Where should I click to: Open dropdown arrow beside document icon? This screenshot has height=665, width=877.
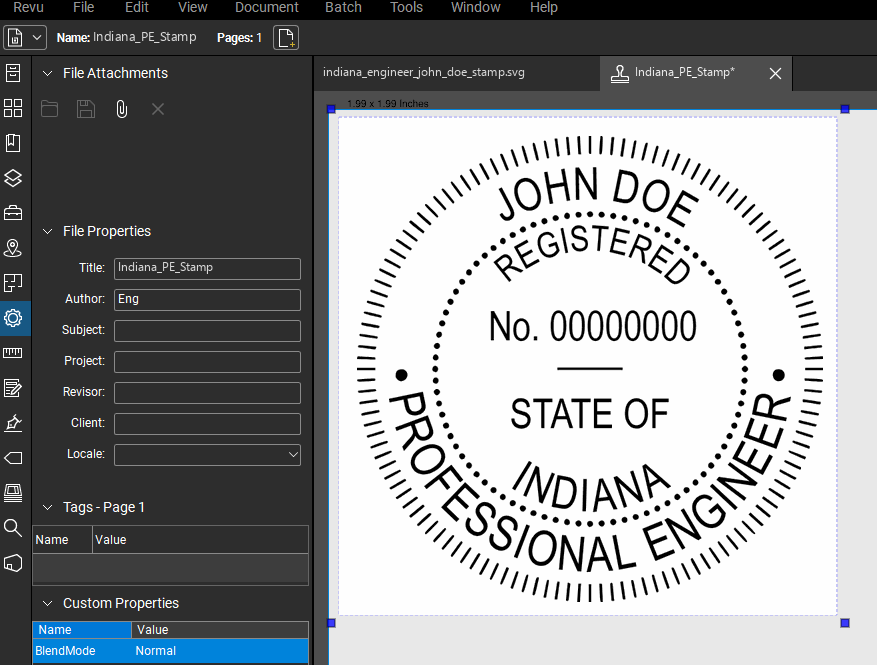36,38
